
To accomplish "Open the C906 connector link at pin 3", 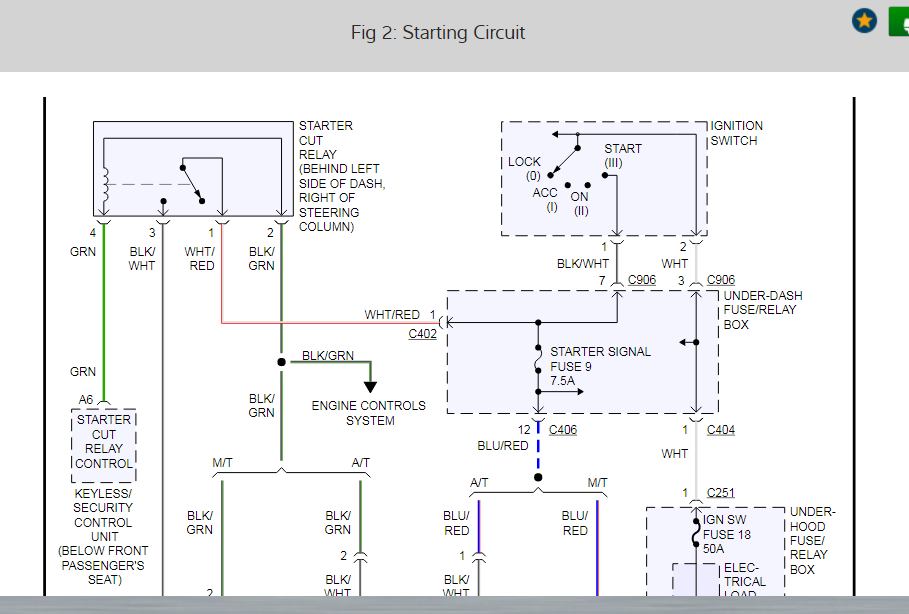I will tap(721, 280).
